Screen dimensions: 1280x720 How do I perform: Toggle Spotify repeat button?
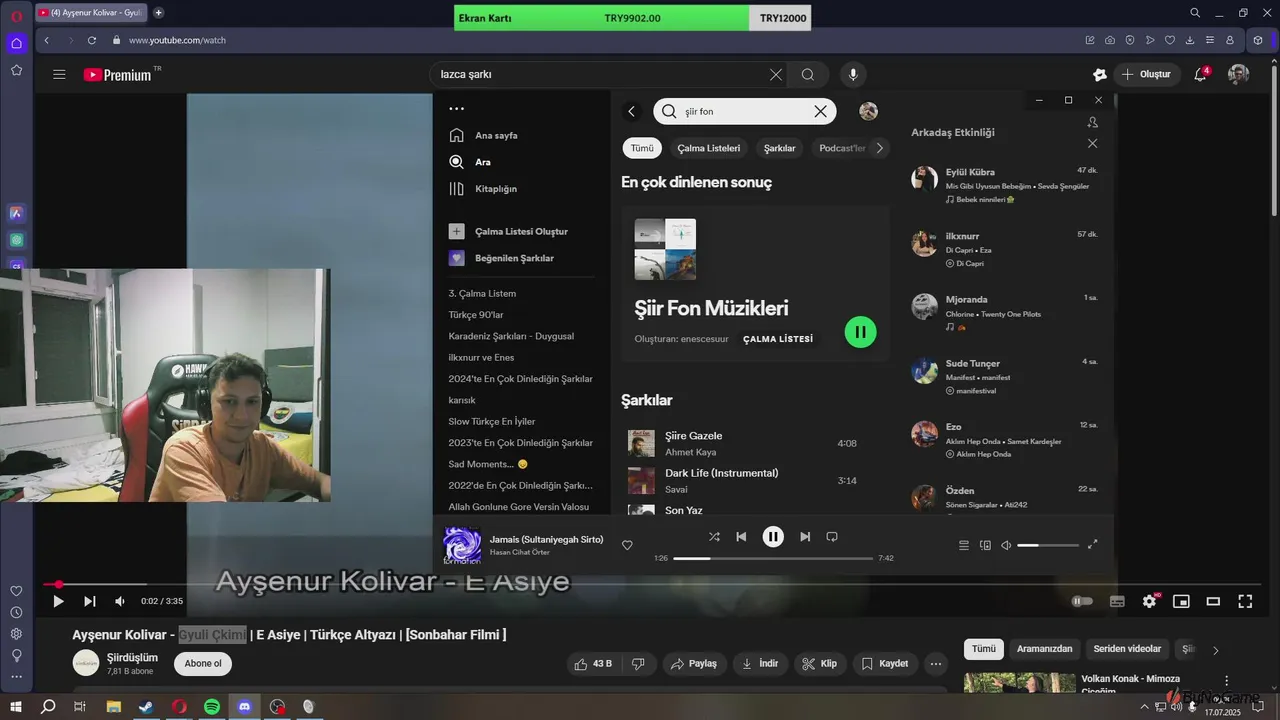[x=832, y=537]
